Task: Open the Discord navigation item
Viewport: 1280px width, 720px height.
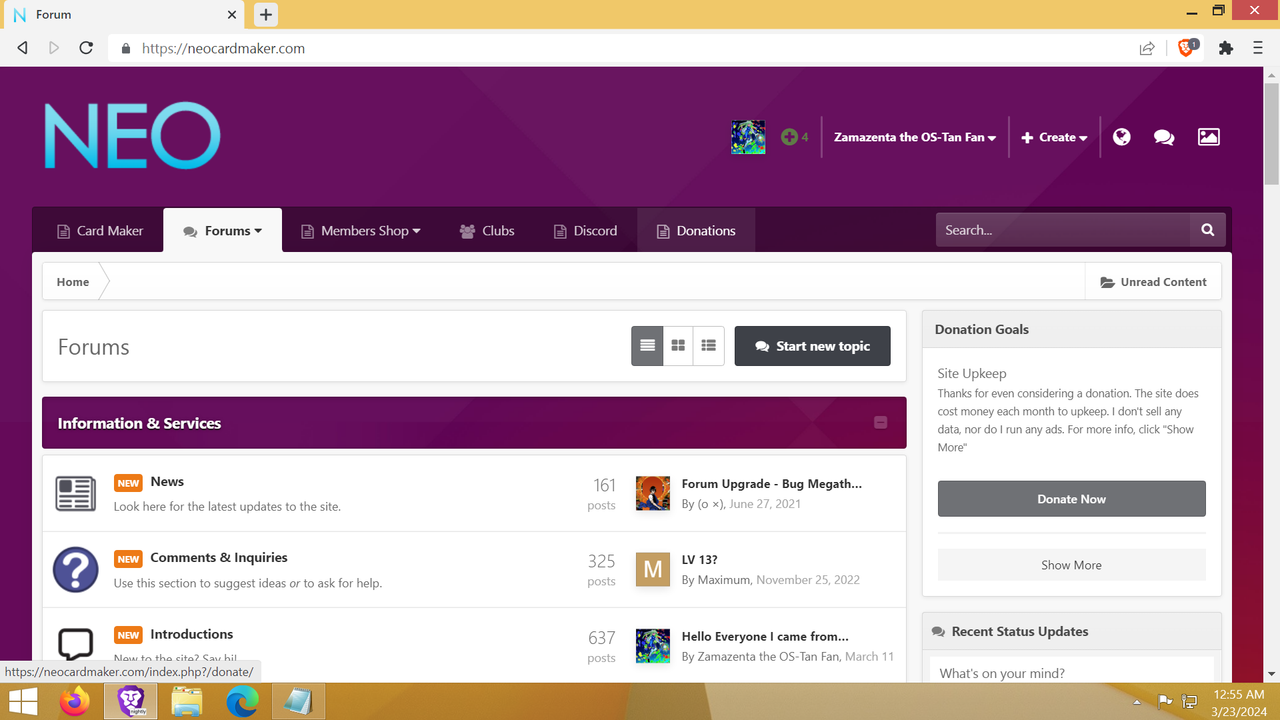Action: [585, 230]
